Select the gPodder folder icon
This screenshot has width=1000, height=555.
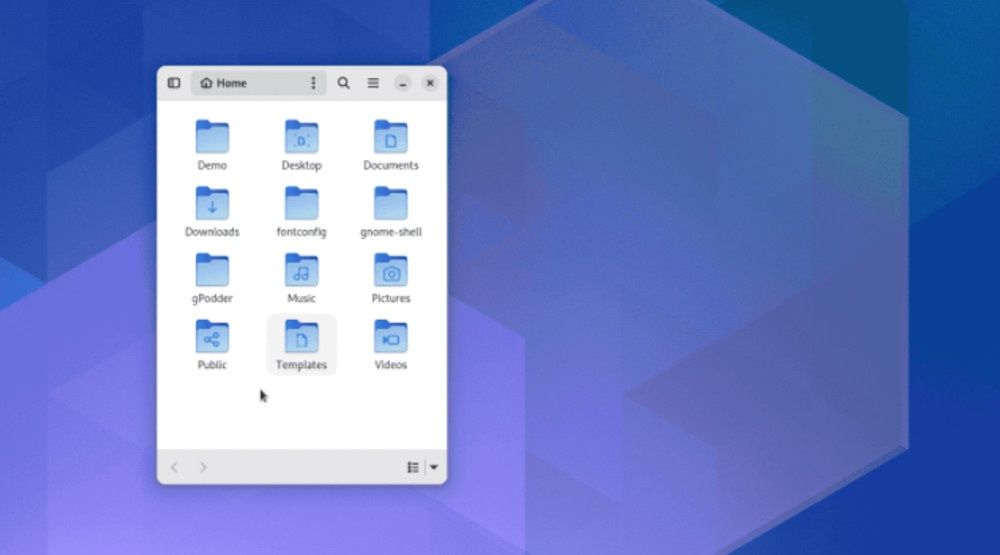coord(212,270)
